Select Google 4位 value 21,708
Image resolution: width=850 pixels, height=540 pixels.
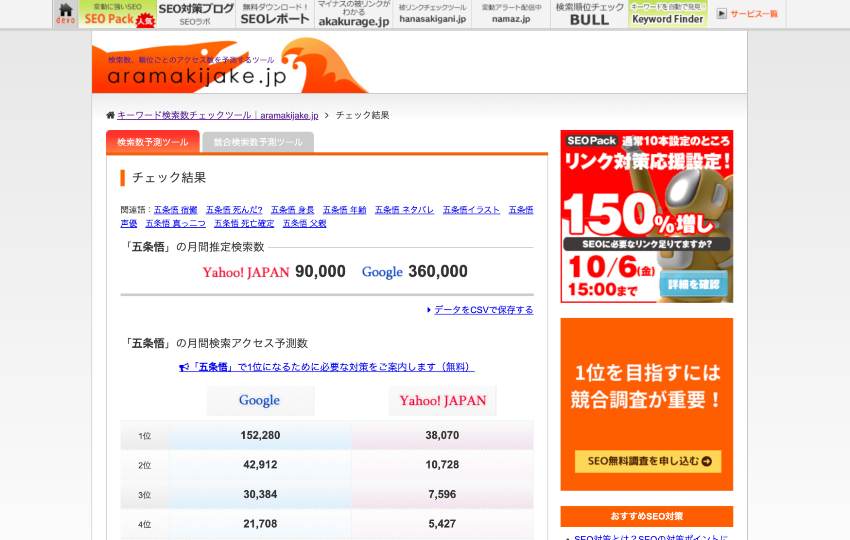point(260,524)
